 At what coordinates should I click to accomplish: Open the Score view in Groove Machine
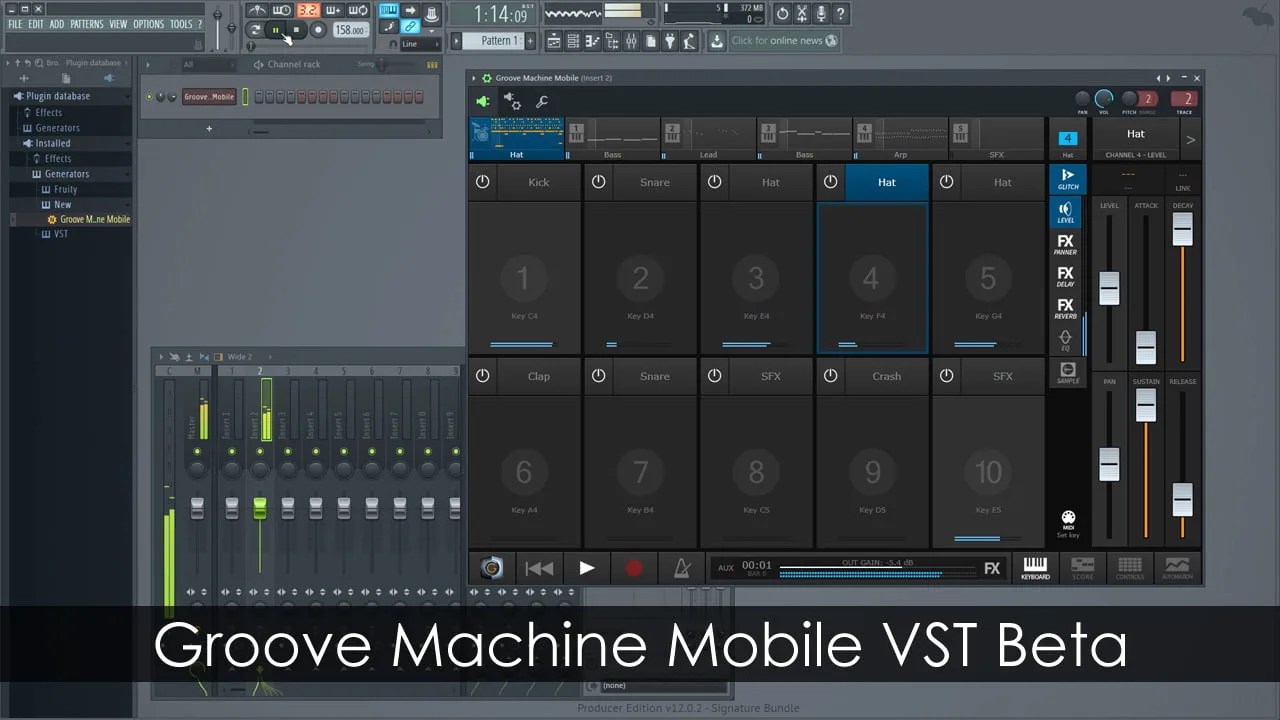1081,568
